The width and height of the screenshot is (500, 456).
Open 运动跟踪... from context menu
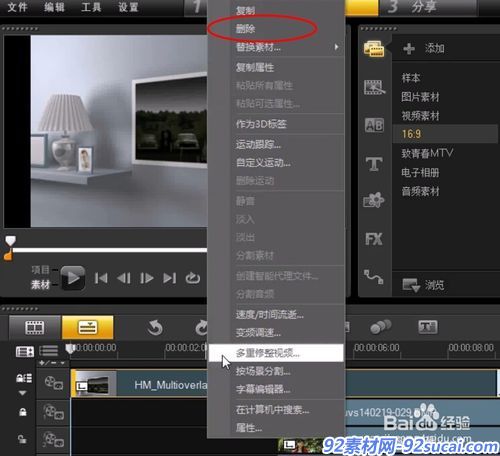click(x=258, y=145)
